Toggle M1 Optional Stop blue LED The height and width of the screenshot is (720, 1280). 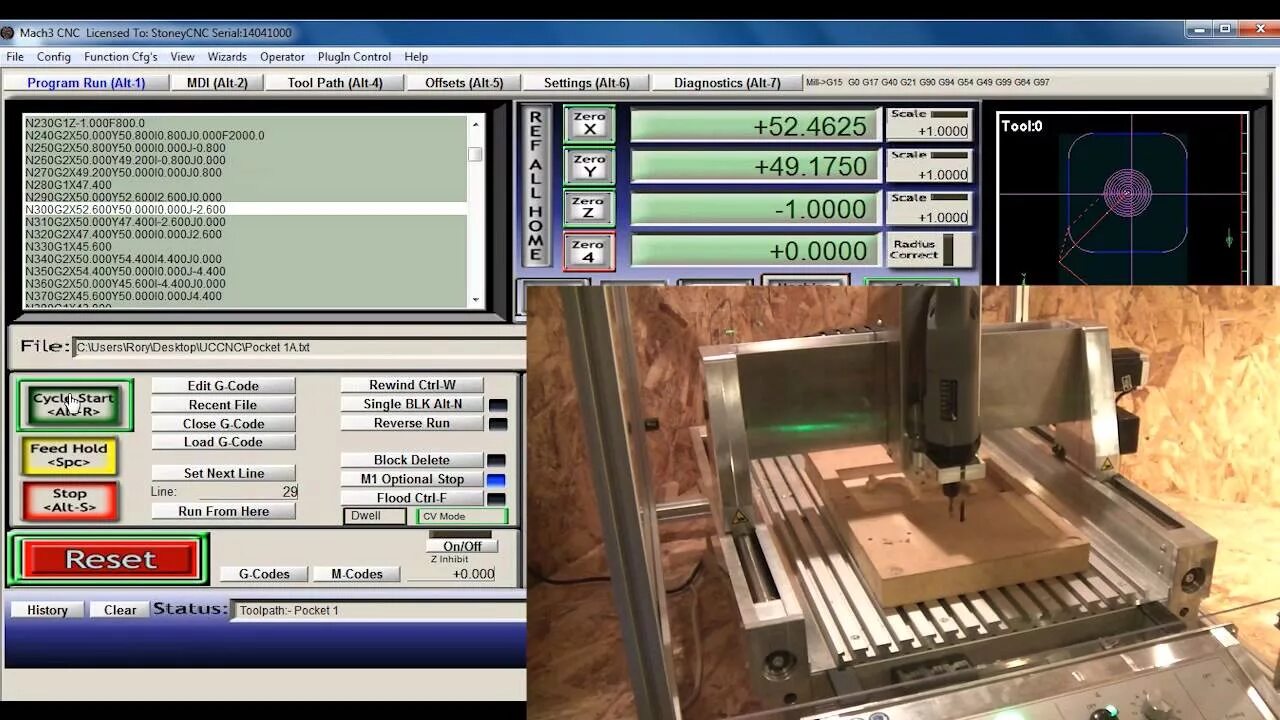point(496,480)
